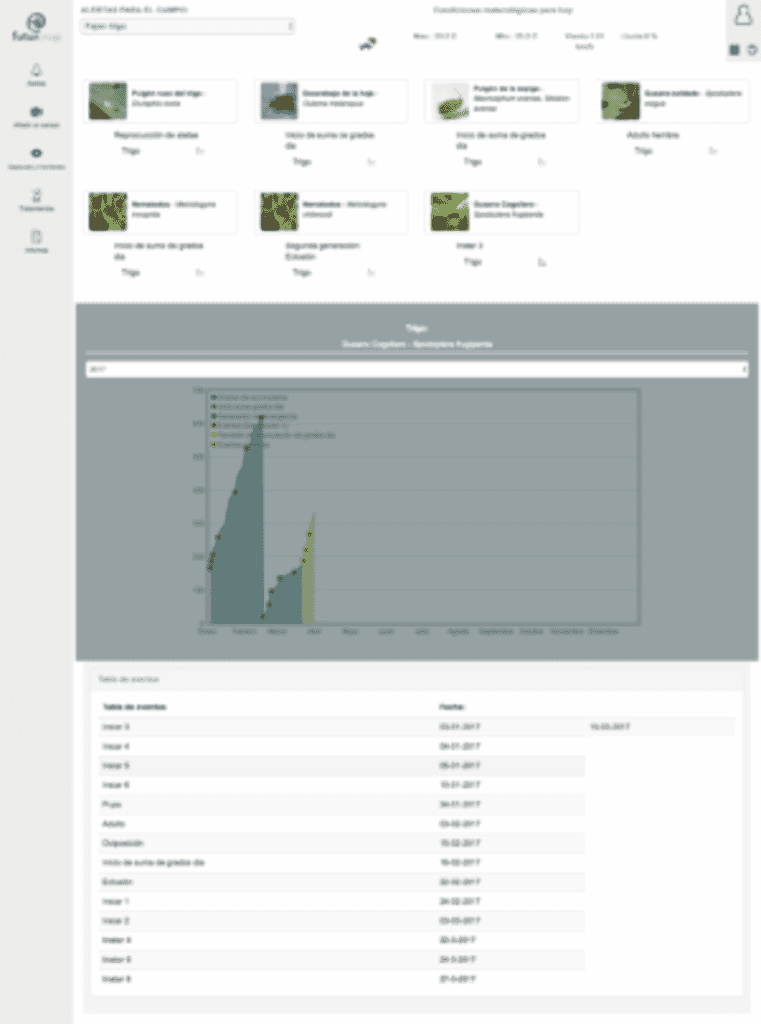Select the Gusano Cogollero pest card

[502, 211]
